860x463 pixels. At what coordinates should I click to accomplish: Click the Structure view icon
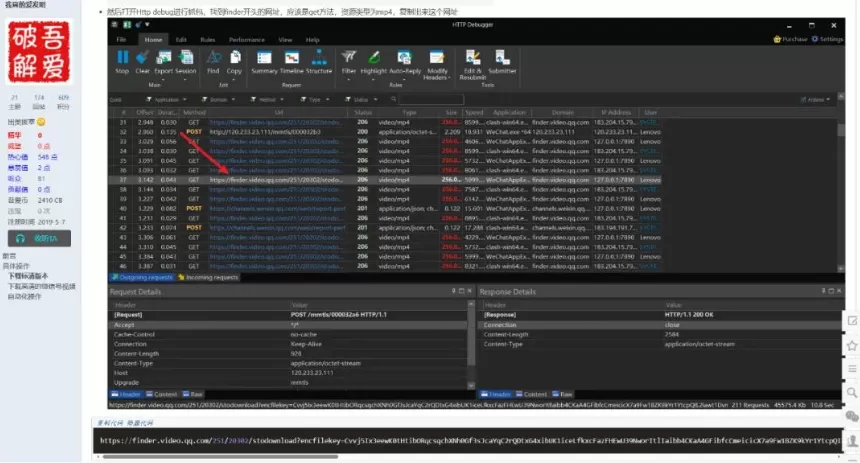point(318,58)
